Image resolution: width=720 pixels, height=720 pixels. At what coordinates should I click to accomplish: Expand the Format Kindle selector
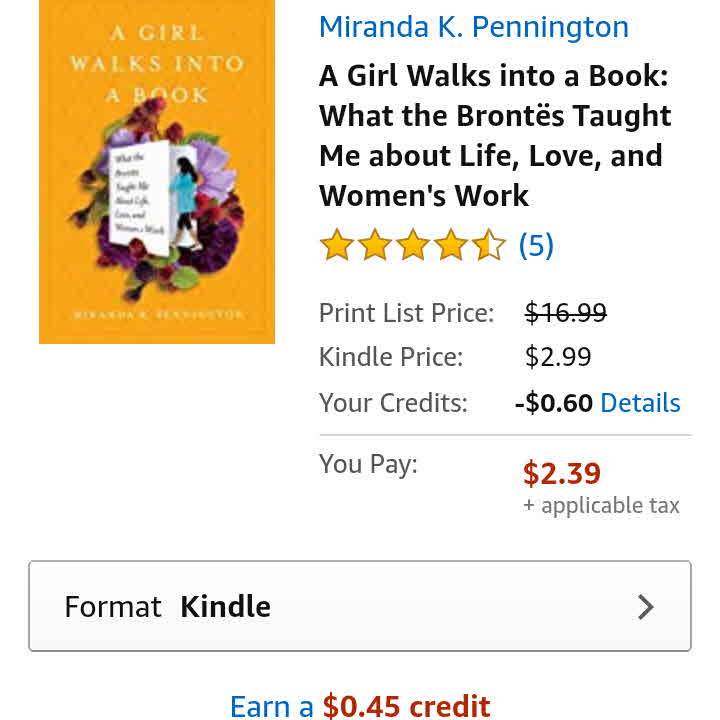coord(360,606)
